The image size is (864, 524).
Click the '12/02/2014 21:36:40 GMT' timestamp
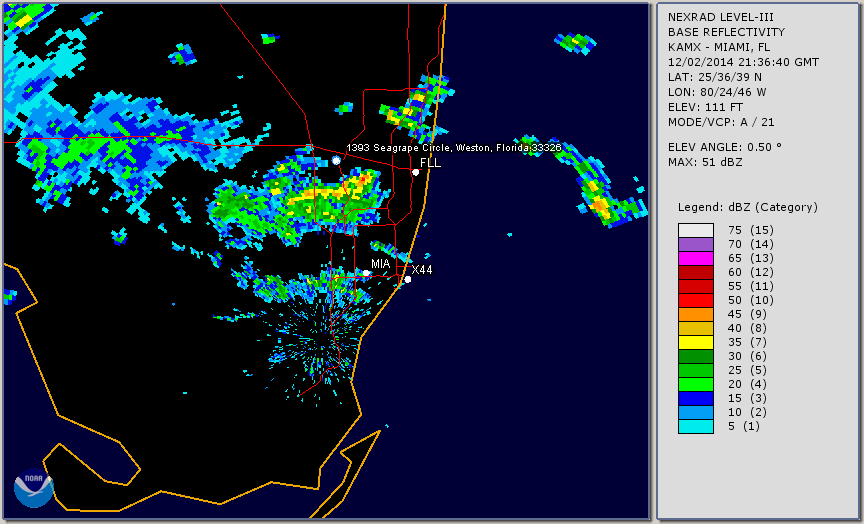pyautogui.click(x=743, y=62)
